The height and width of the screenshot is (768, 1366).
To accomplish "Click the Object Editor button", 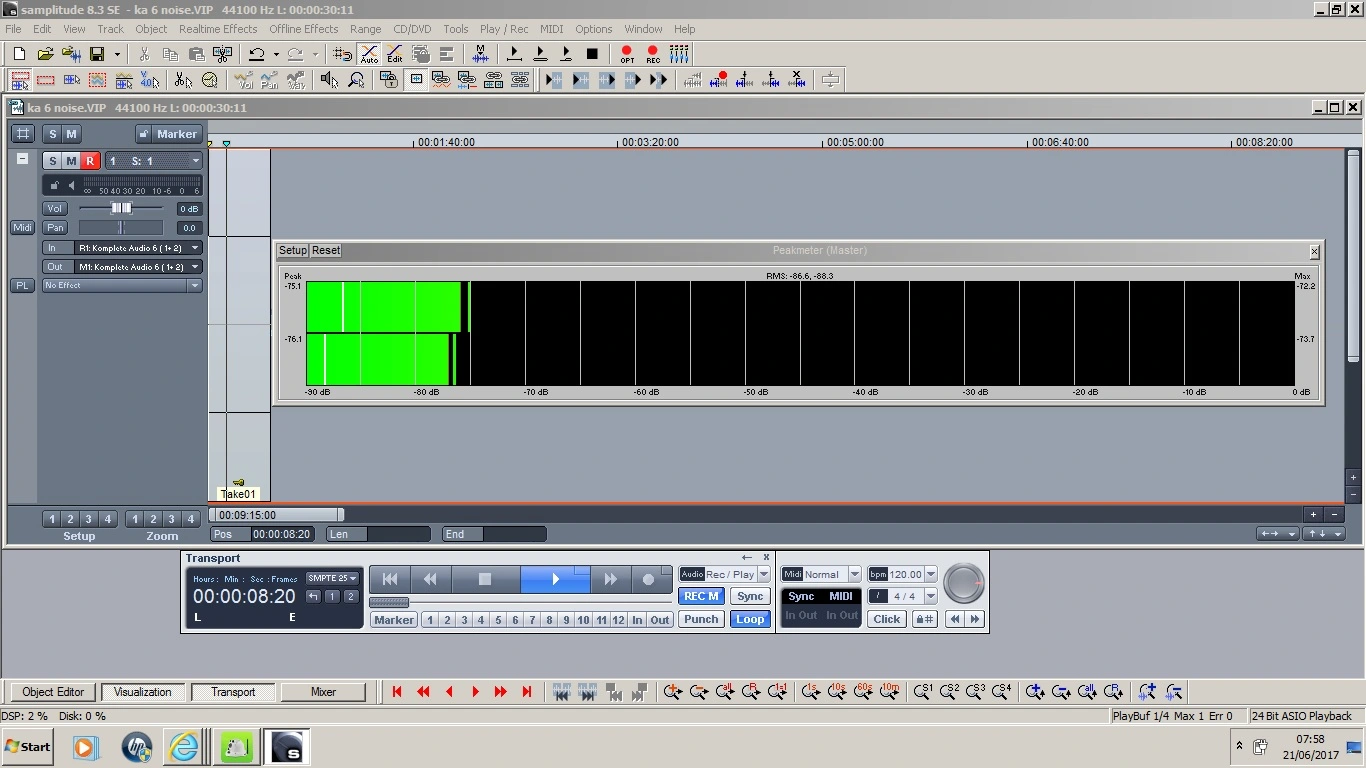I will click(x=53, y=692).
